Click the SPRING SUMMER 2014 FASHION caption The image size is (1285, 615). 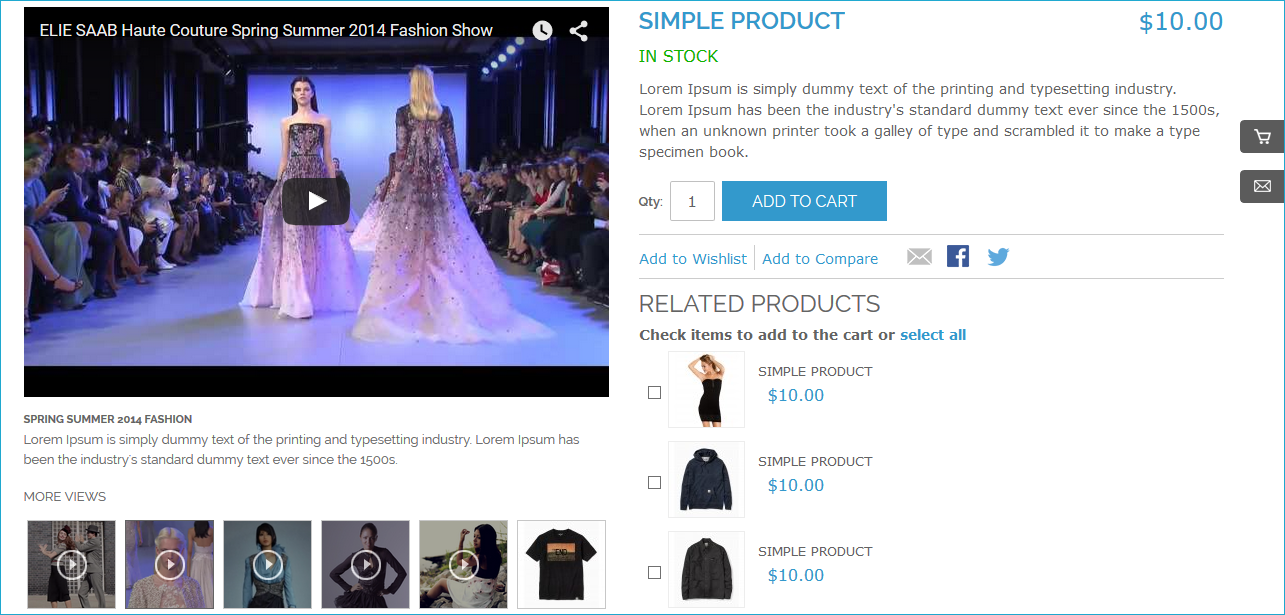click(108, 419)
